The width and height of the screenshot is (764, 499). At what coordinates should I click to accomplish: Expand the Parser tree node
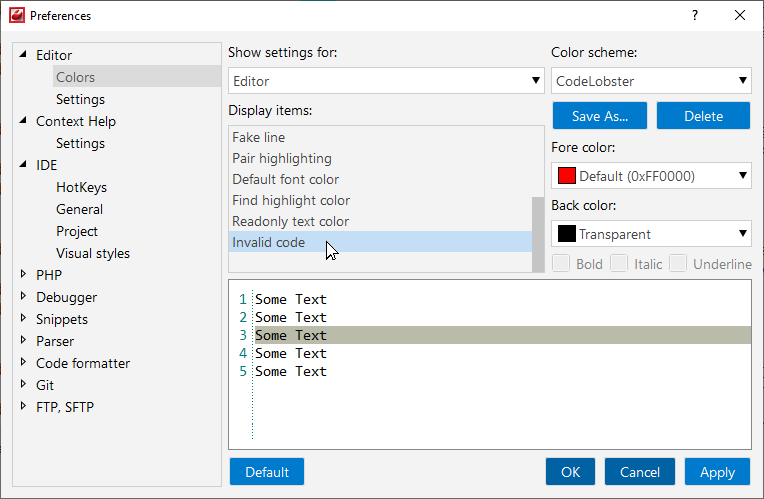[x=23, y=340]
